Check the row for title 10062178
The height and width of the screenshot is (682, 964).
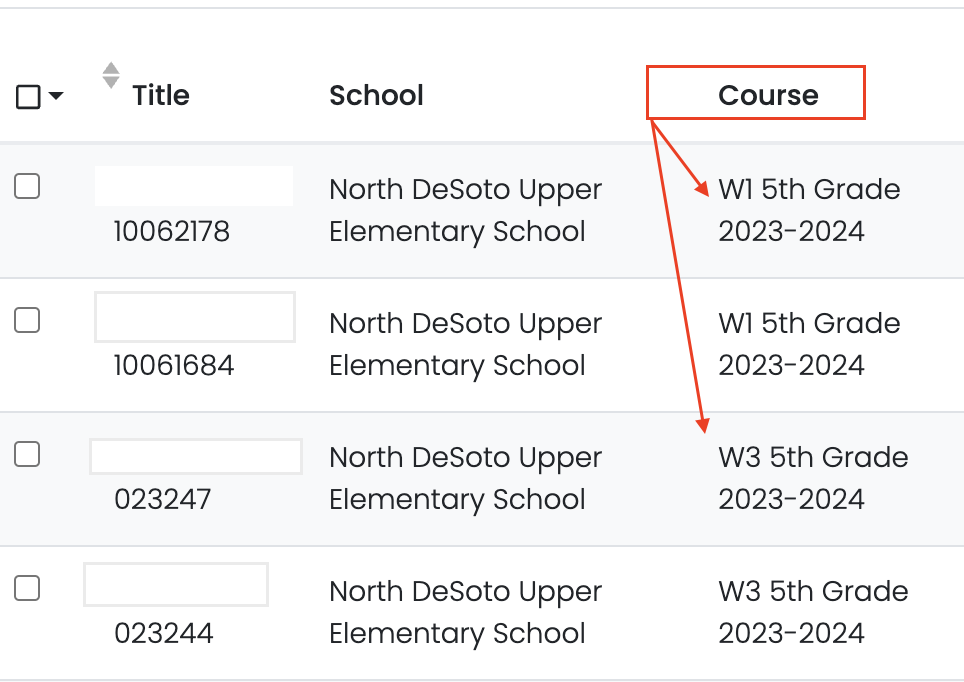pyautogui.click(x=27, y=186)
